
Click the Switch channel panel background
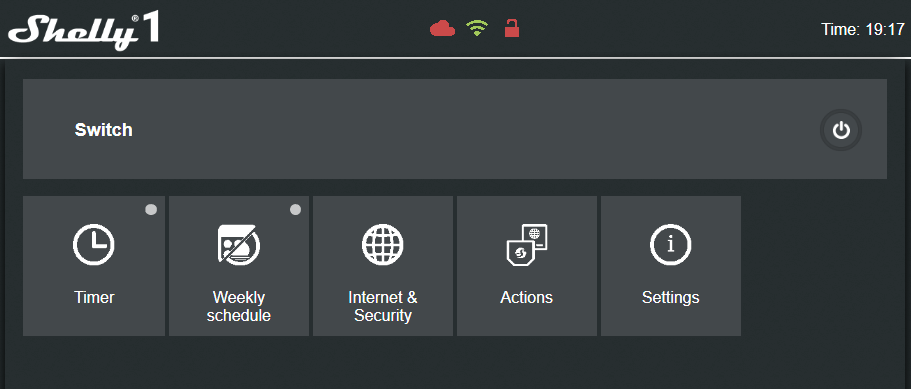[455, 129]
